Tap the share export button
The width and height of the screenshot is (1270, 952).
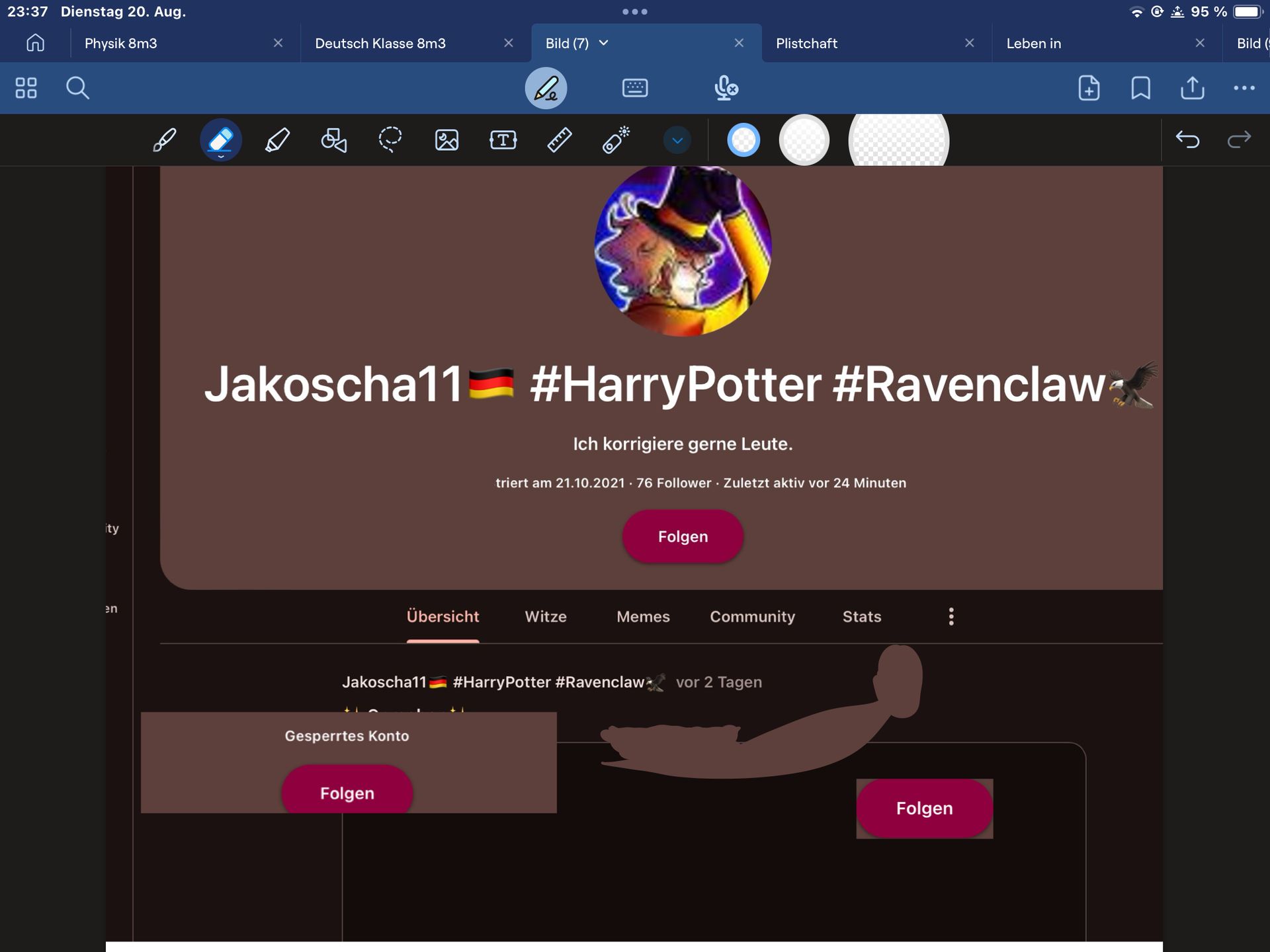1193,88
